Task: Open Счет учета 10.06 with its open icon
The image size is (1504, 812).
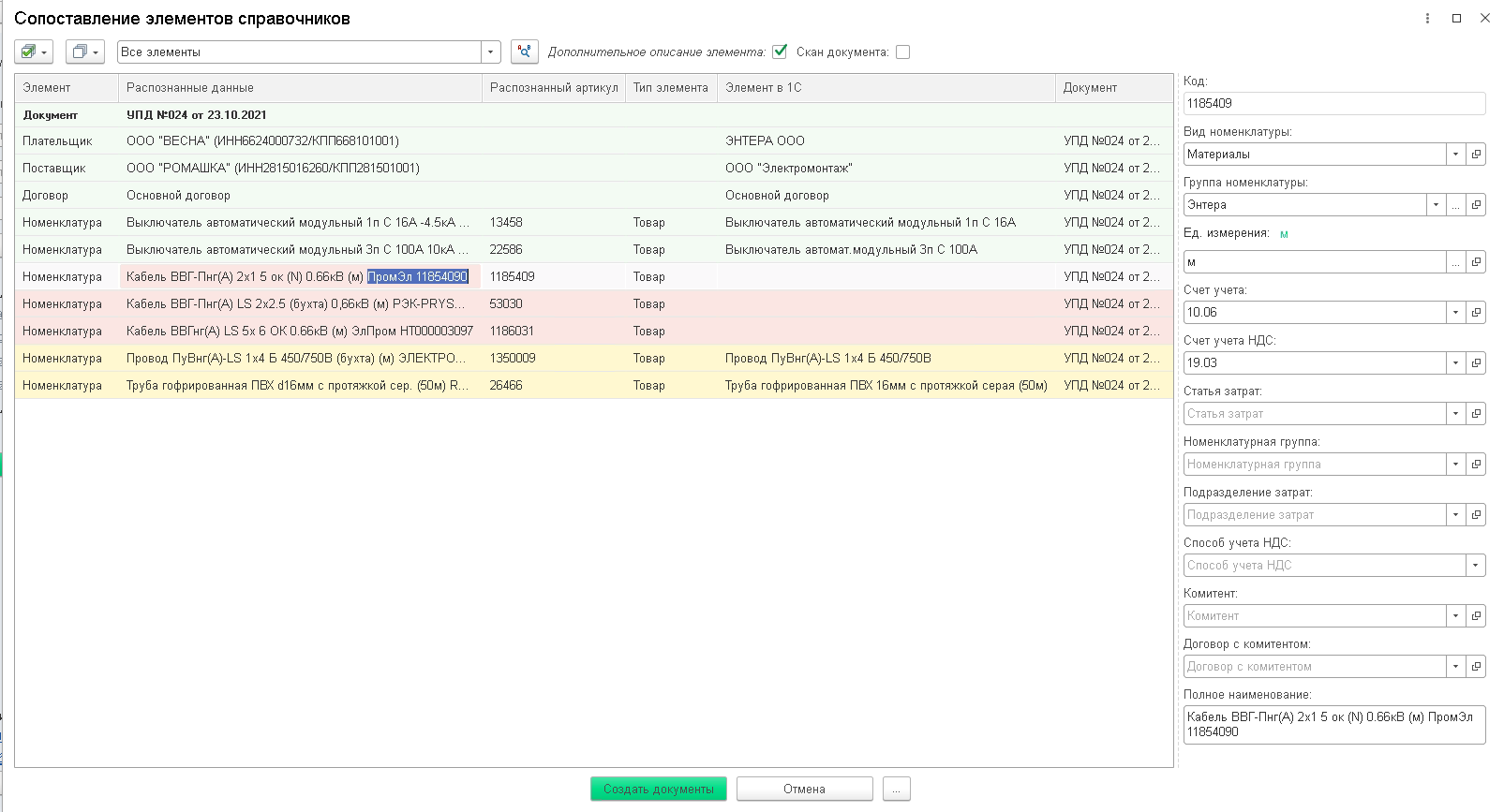Action: pos(1476,312)
